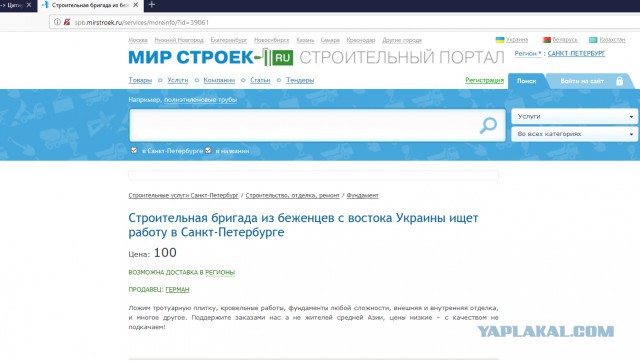Open the Товары menu item
The height and width of the screenshot is (361, 640).
(x=140, y=80)
